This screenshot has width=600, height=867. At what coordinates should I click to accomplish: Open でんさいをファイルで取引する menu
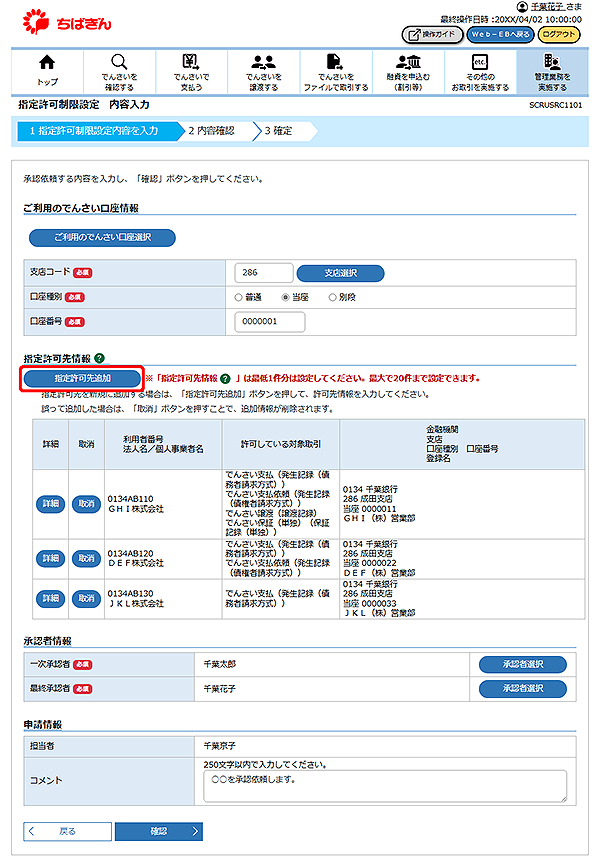pos(336,71)
